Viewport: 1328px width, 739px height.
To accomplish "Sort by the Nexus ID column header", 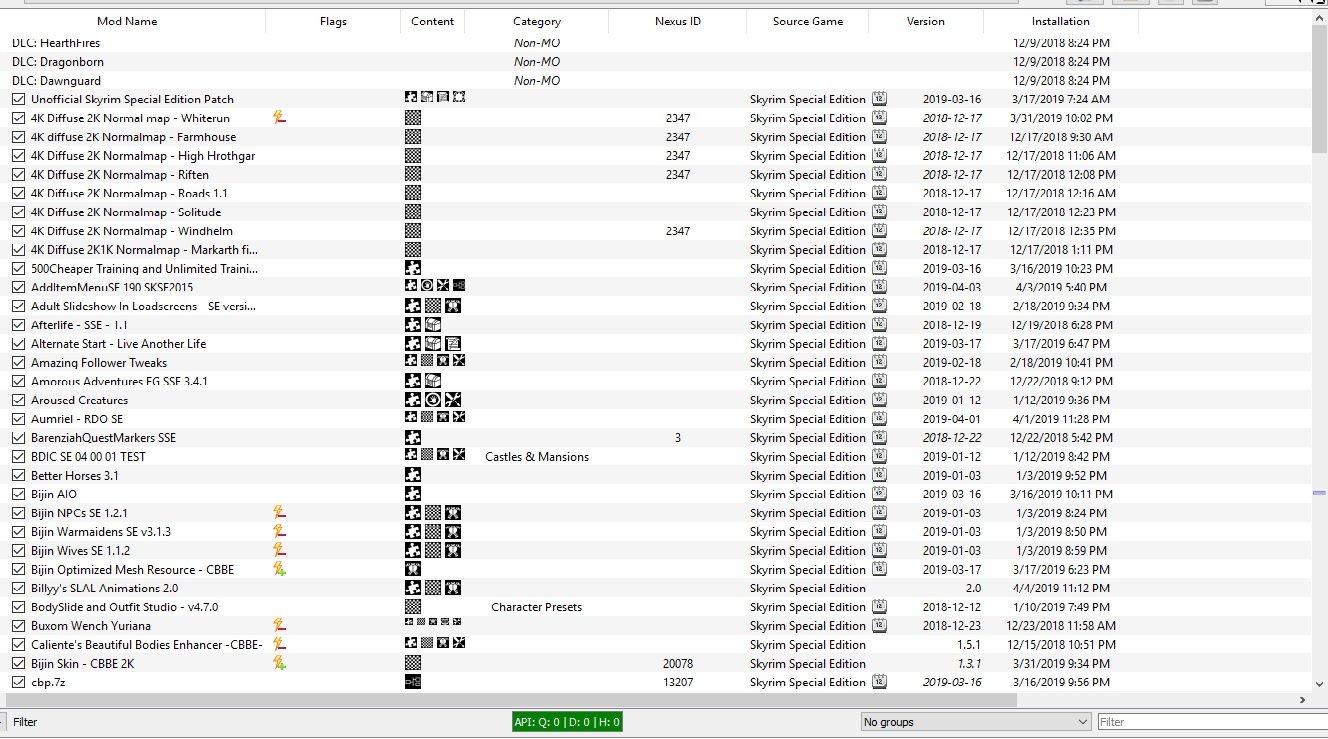I will pos(677,21).
